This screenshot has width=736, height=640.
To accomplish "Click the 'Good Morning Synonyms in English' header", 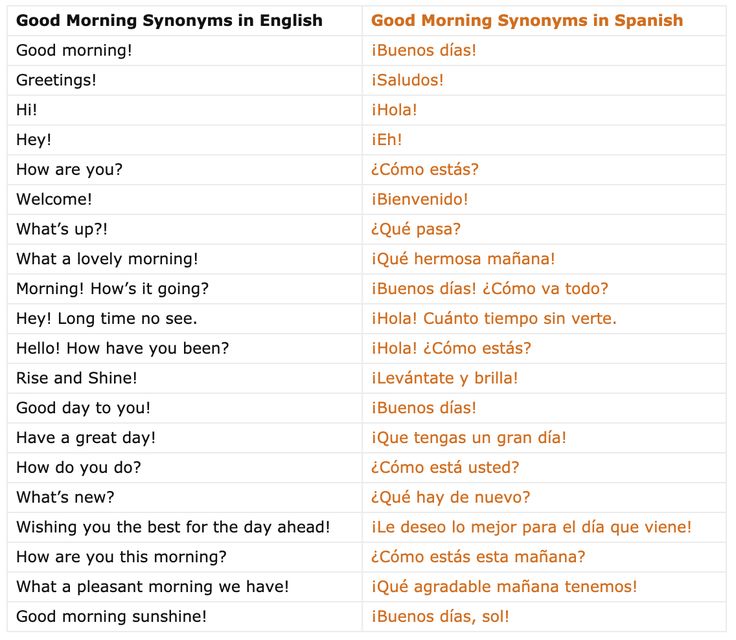I will (169, 20).
